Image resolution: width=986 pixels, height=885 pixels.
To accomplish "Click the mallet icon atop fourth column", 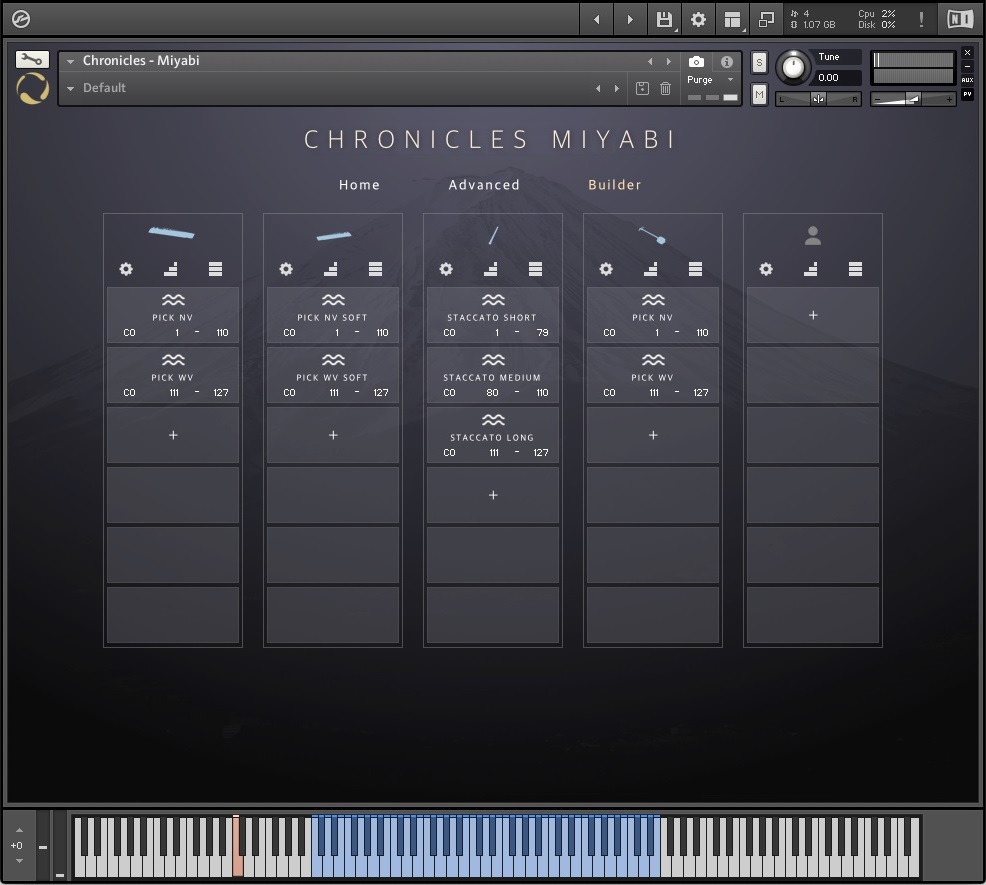I will pyautogui.click(x=653, y=235).
